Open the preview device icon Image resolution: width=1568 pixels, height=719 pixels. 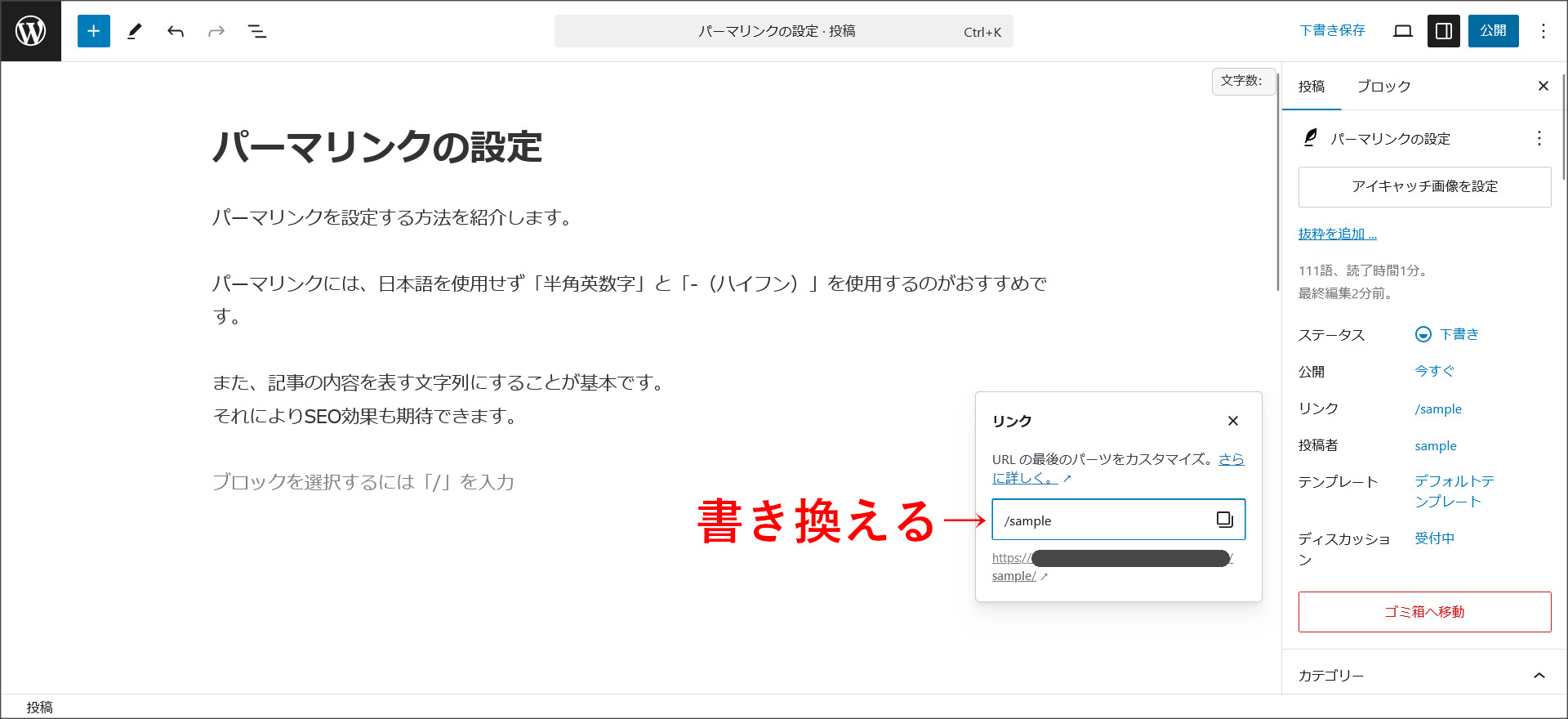click(x=1403, y=31)
